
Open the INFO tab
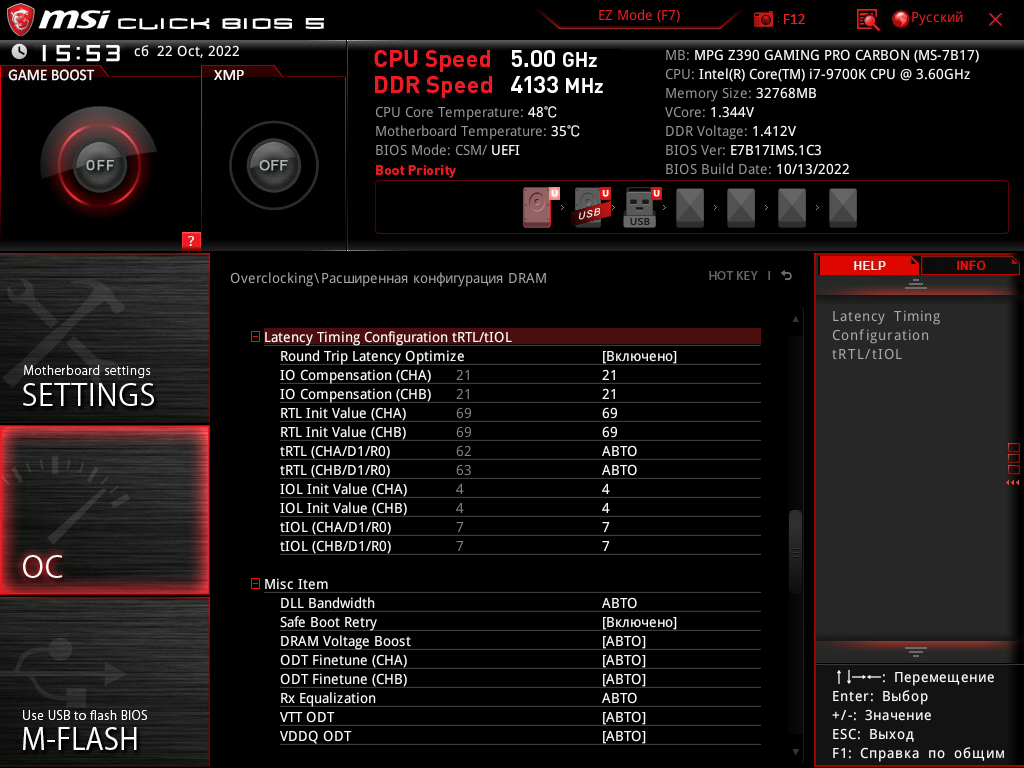pos(970,265)
